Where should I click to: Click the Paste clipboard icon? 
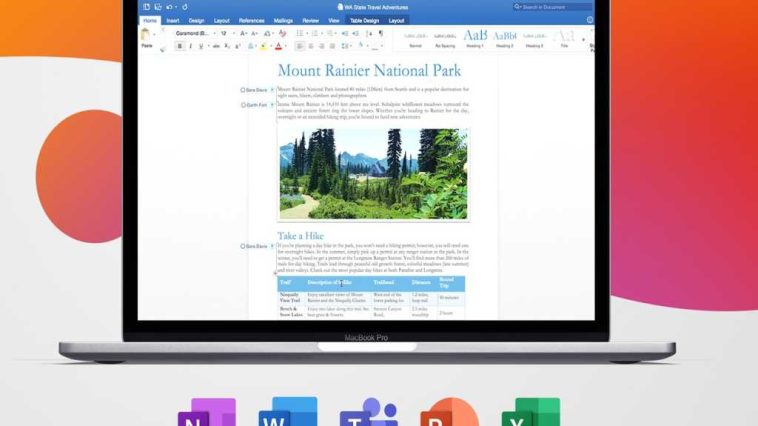tap(145, 34)
